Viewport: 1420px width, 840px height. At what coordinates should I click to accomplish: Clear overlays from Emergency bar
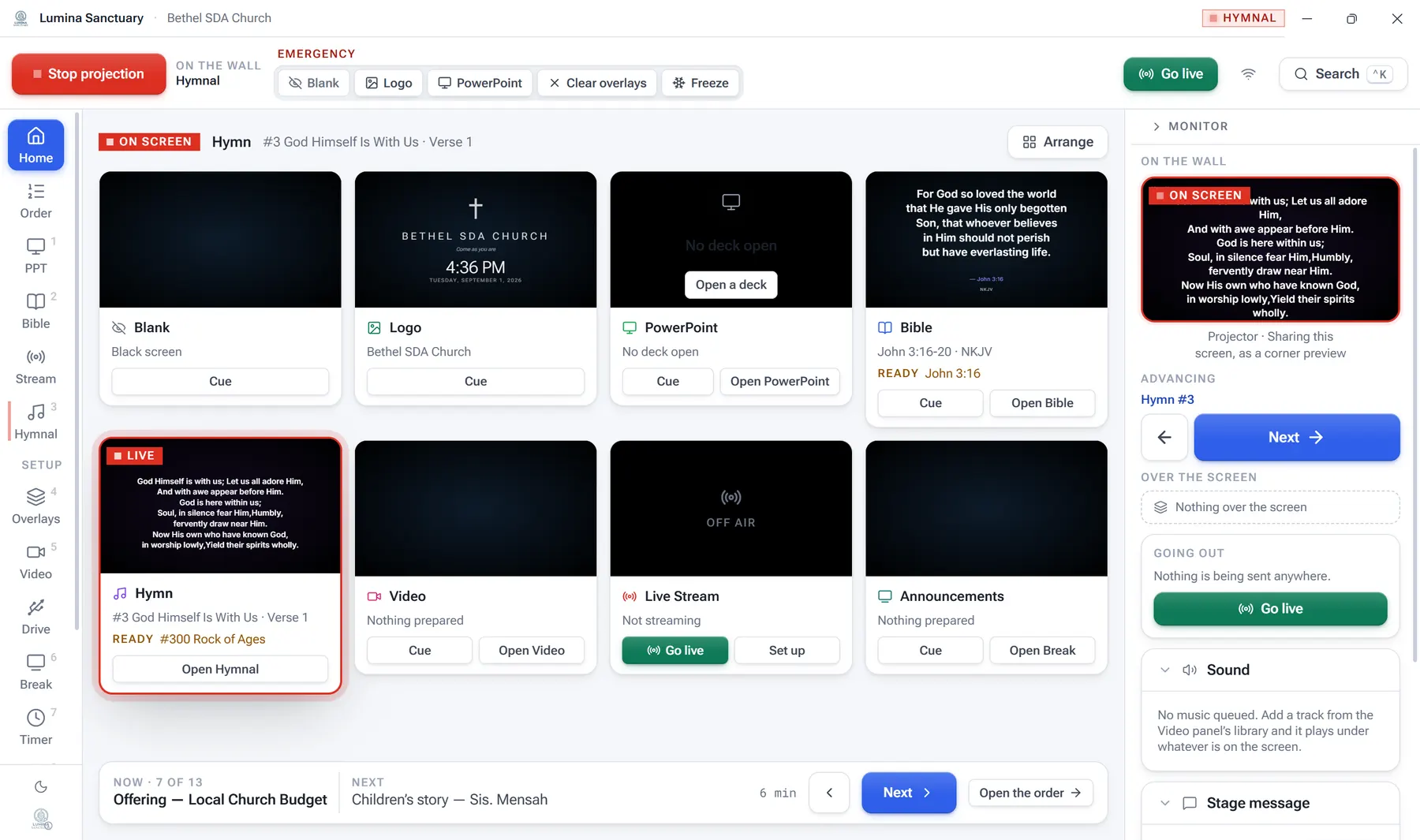[598, 83]
